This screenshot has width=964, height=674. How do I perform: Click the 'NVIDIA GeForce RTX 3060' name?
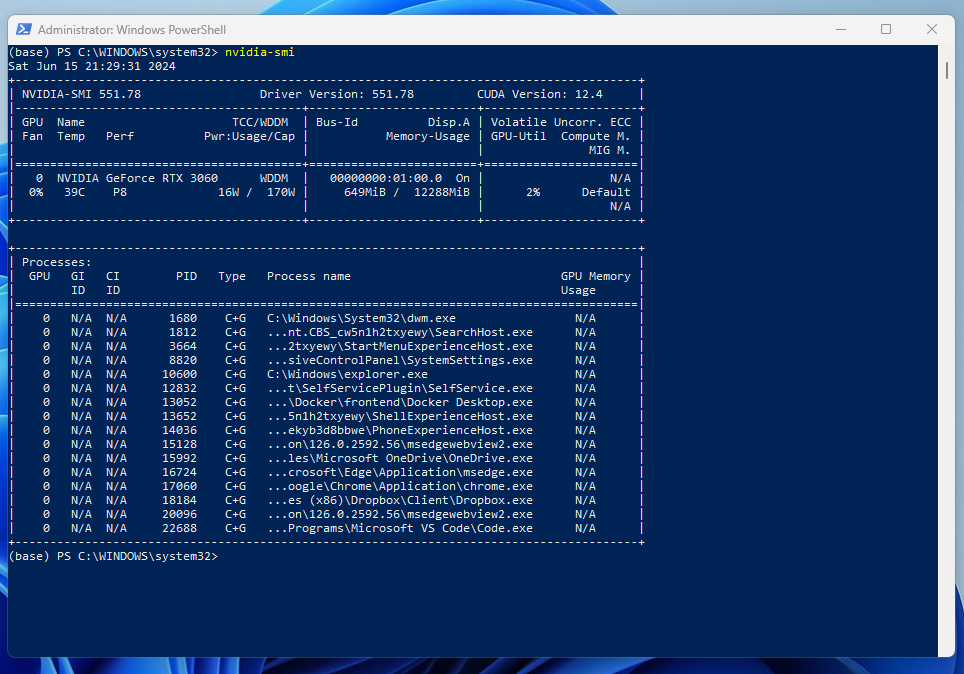137,178
